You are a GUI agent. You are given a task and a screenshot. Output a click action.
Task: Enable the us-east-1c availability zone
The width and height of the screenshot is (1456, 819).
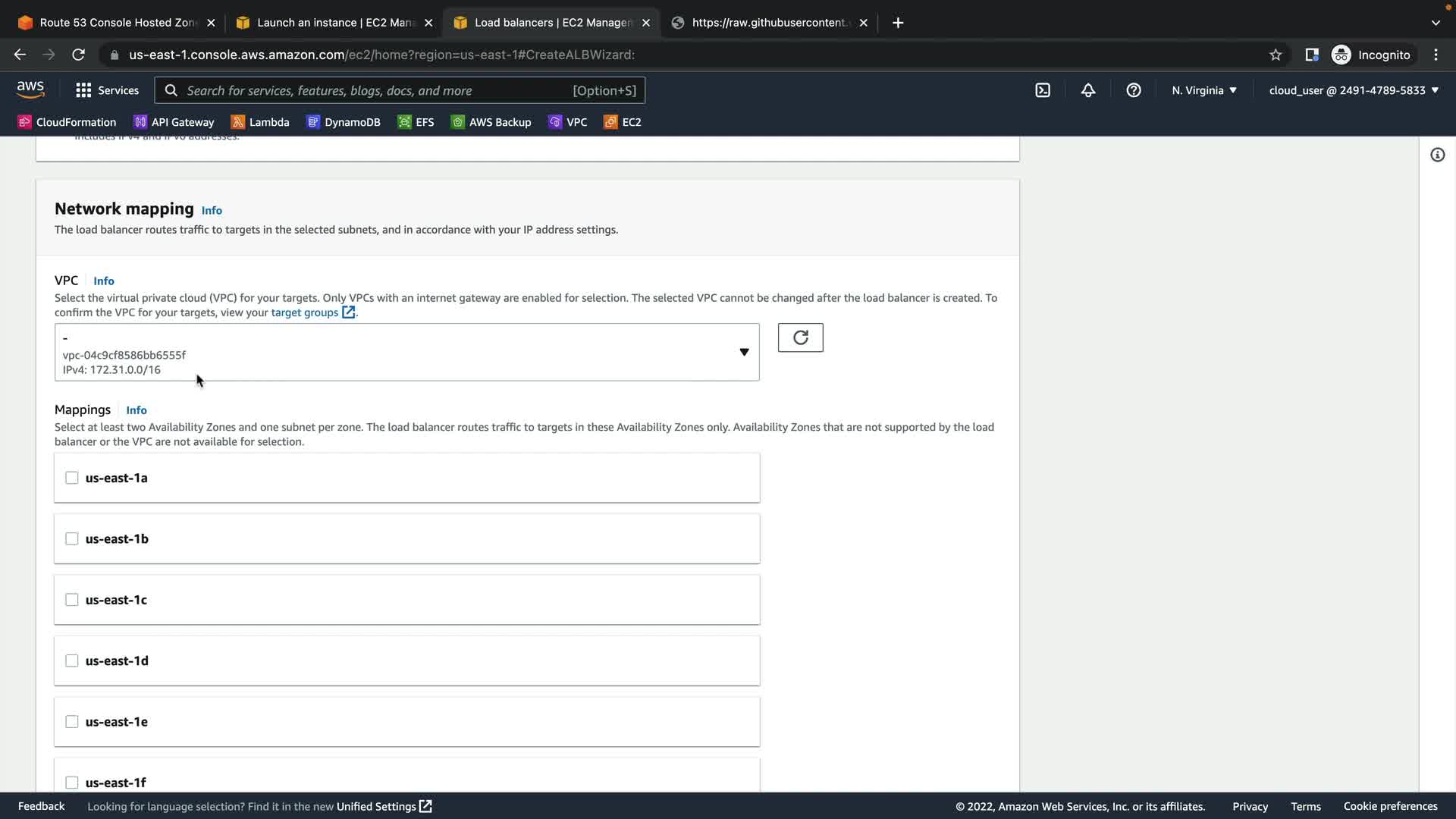point(72,600)
